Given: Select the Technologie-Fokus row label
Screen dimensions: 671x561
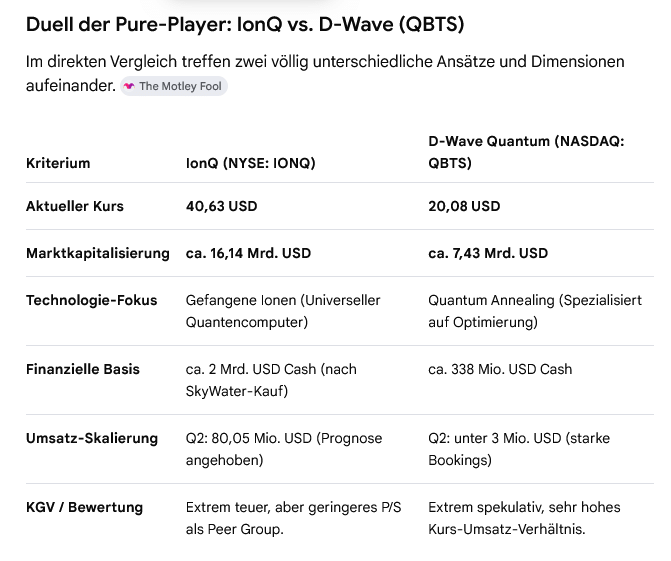Looking at the screenshot, I should click(91, 300).
